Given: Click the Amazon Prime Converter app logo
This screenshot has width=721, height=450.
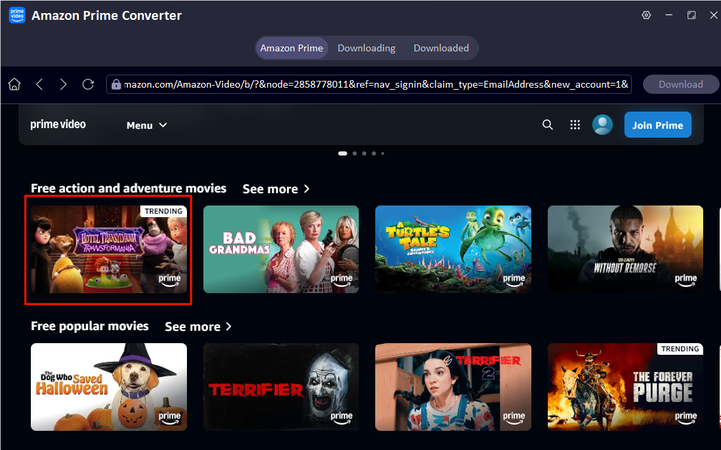Looking at the screenshot, I should coord(17,15).
